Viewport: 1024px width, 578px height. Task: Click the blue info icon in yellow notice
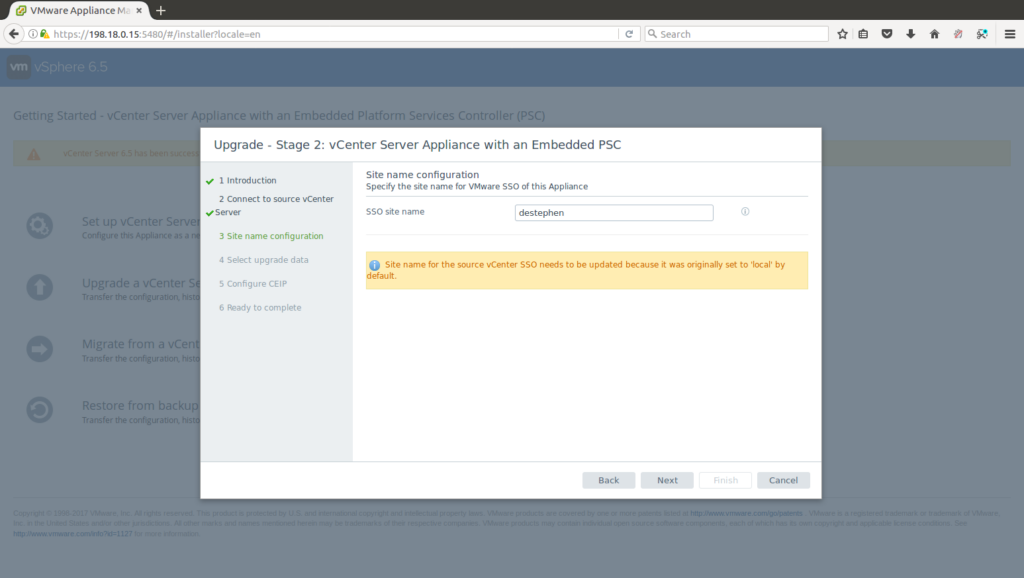click(374, 265)
